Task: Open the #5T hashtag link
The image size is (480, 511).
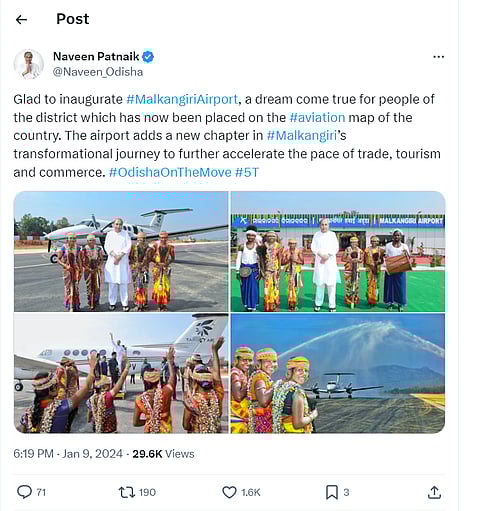Action: point(247,172)
